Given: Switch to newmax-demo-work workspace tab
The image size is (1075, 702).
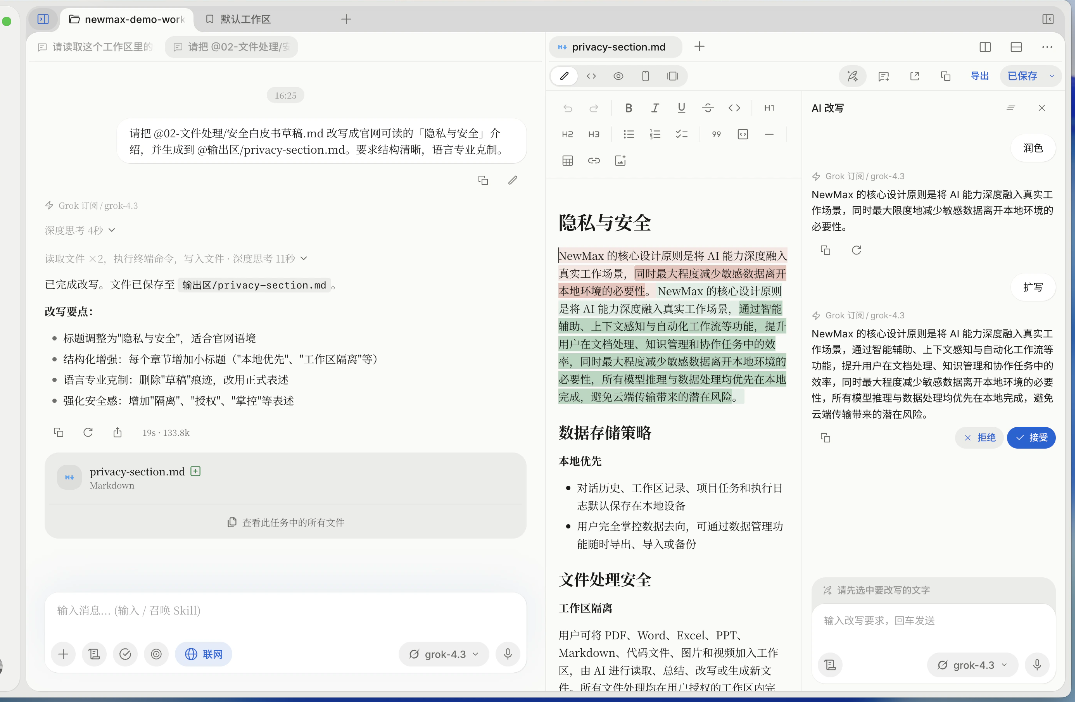Looking at the screenshot, I should (x=127, y=19).
